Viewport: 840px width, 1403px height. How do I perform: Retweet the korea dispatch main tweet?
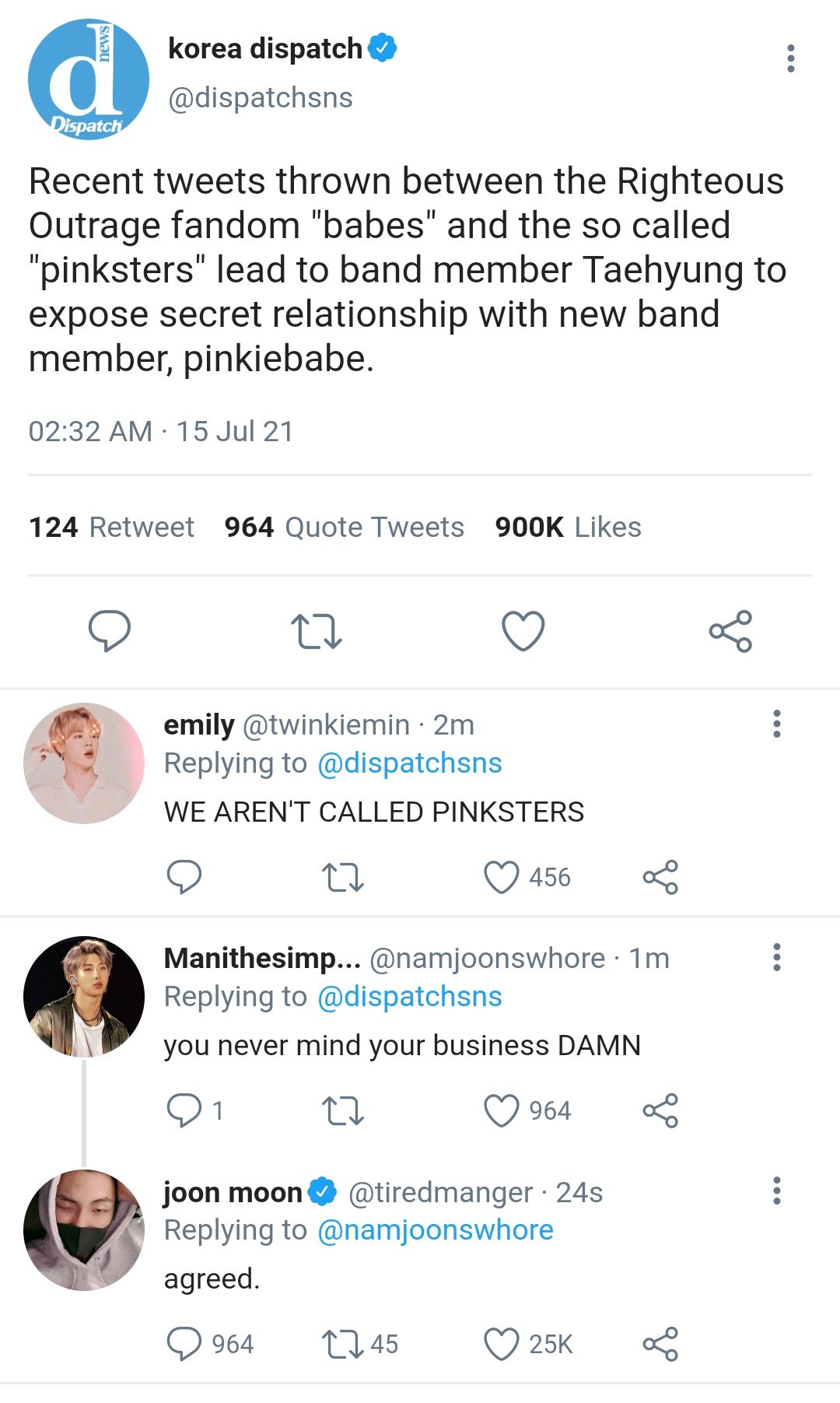tap(316, 631)
